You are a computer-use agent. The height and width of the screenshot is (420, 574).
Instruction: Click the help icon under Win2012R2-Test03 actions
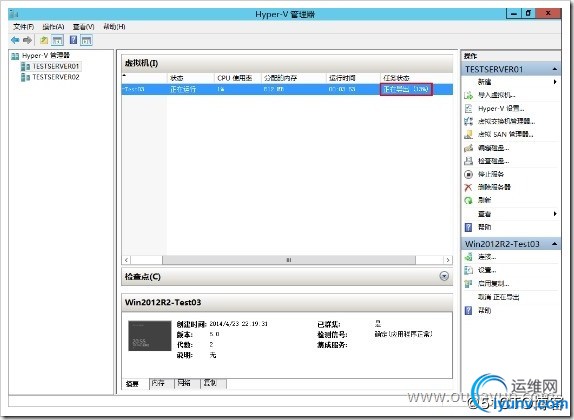[x=468, y=311]
